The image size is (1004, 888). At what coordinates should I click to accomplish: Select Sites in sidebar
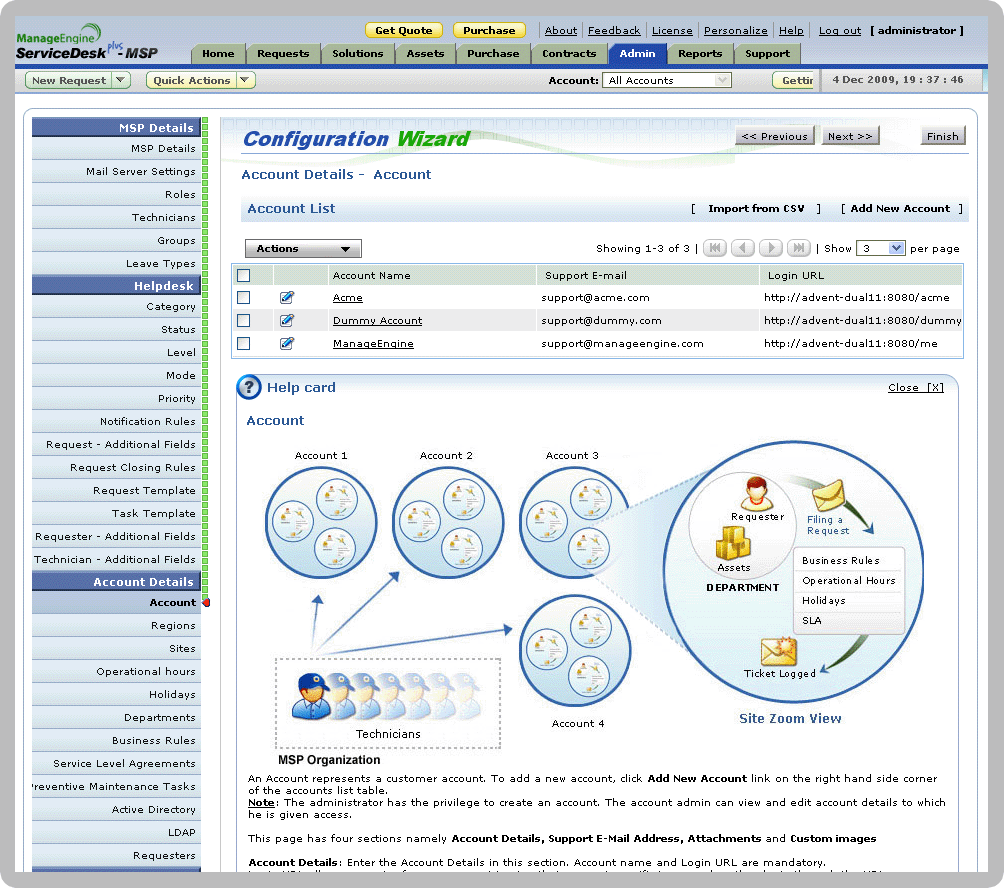117,649
